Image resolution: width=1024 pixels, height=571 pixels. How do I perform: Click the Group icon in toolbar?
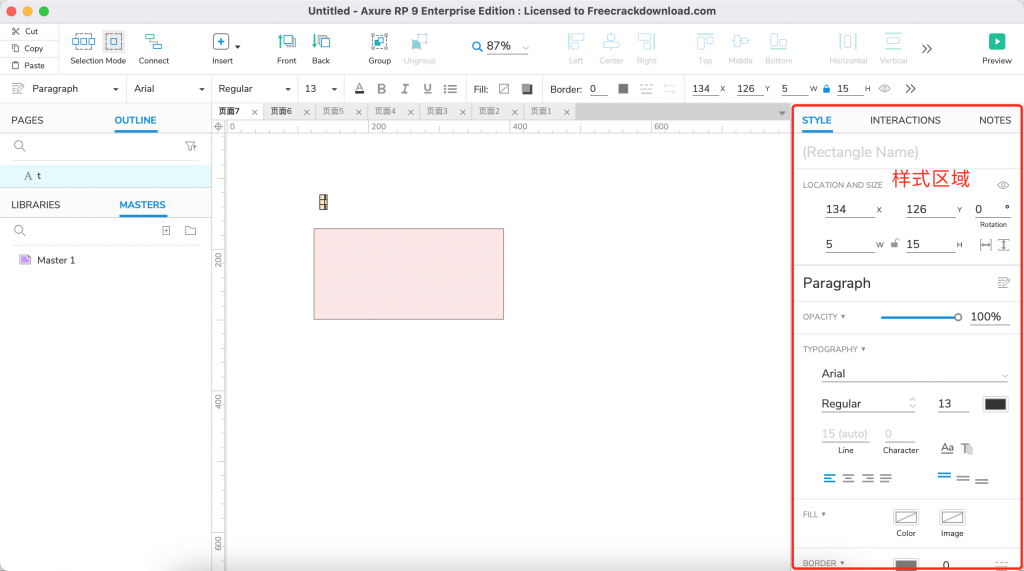379,42
